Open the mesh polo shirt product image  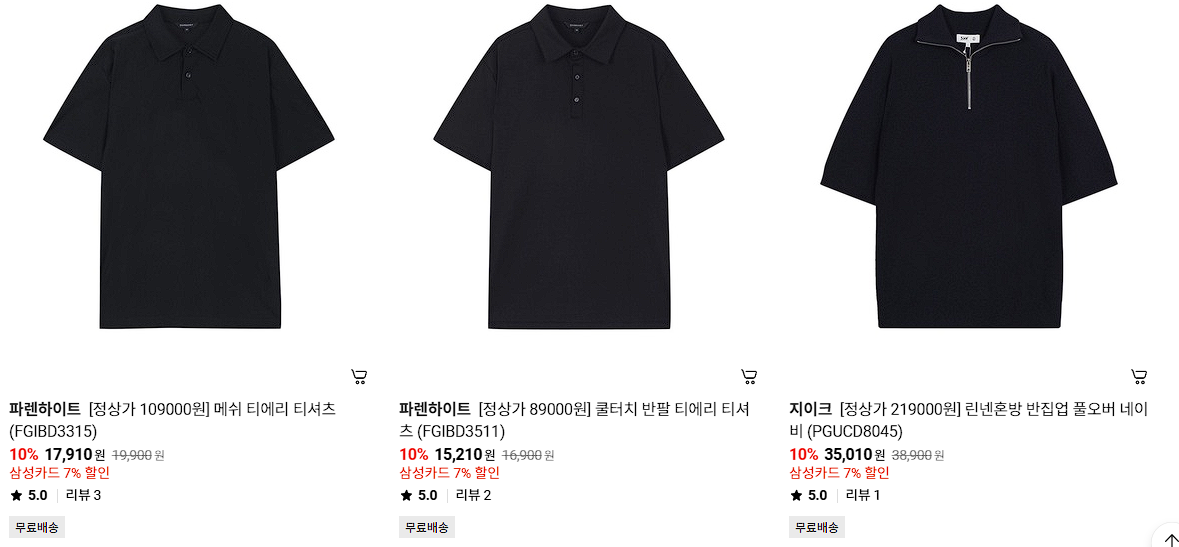pyautogui.click(x=188, y=166)
